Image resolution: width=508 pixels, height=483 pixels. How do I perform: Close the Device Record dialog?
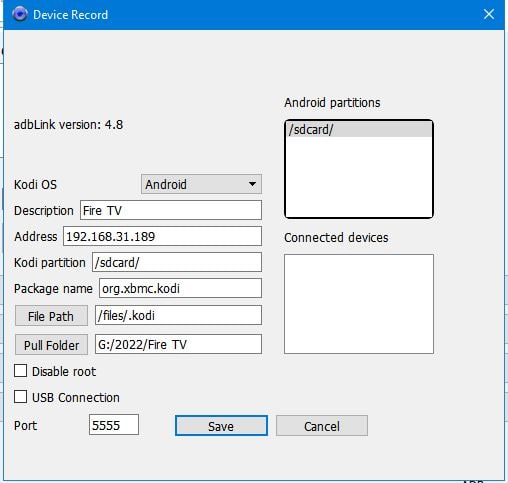coord(489,14)
